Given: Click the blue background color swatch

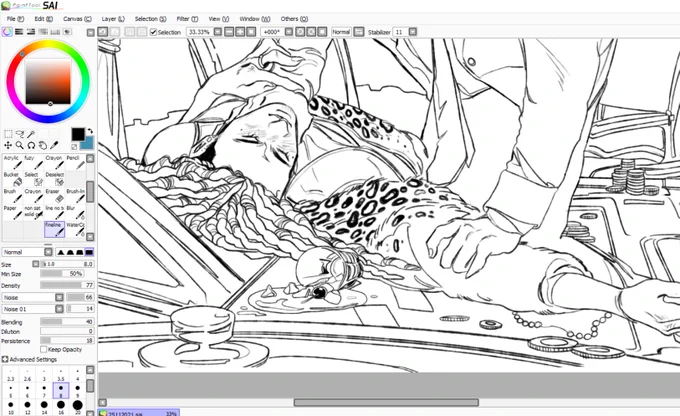Looking at the screenshot, I should click(x=88, y=143).
